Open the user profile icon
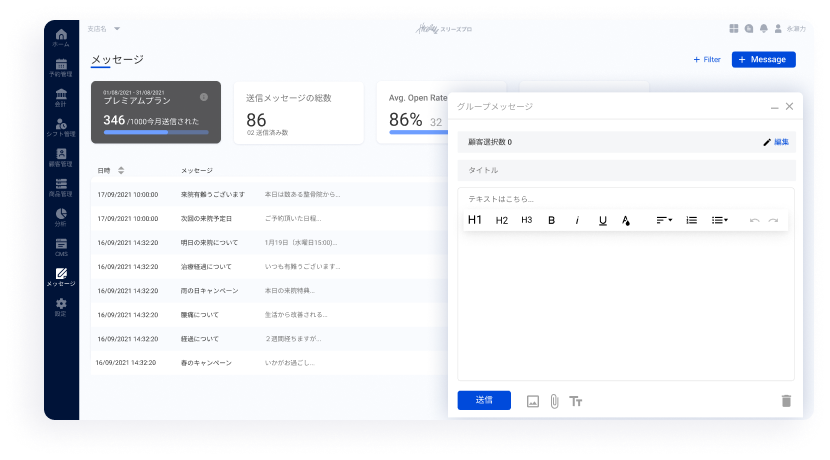This screenshot has width=830, height=460. tap(778, 29)
